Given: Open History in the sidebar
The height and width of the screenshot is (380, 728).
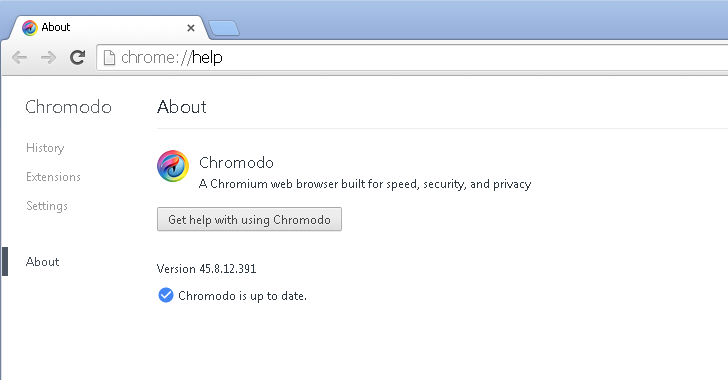Looking at the screenshot, I should (x=45, y=148).
